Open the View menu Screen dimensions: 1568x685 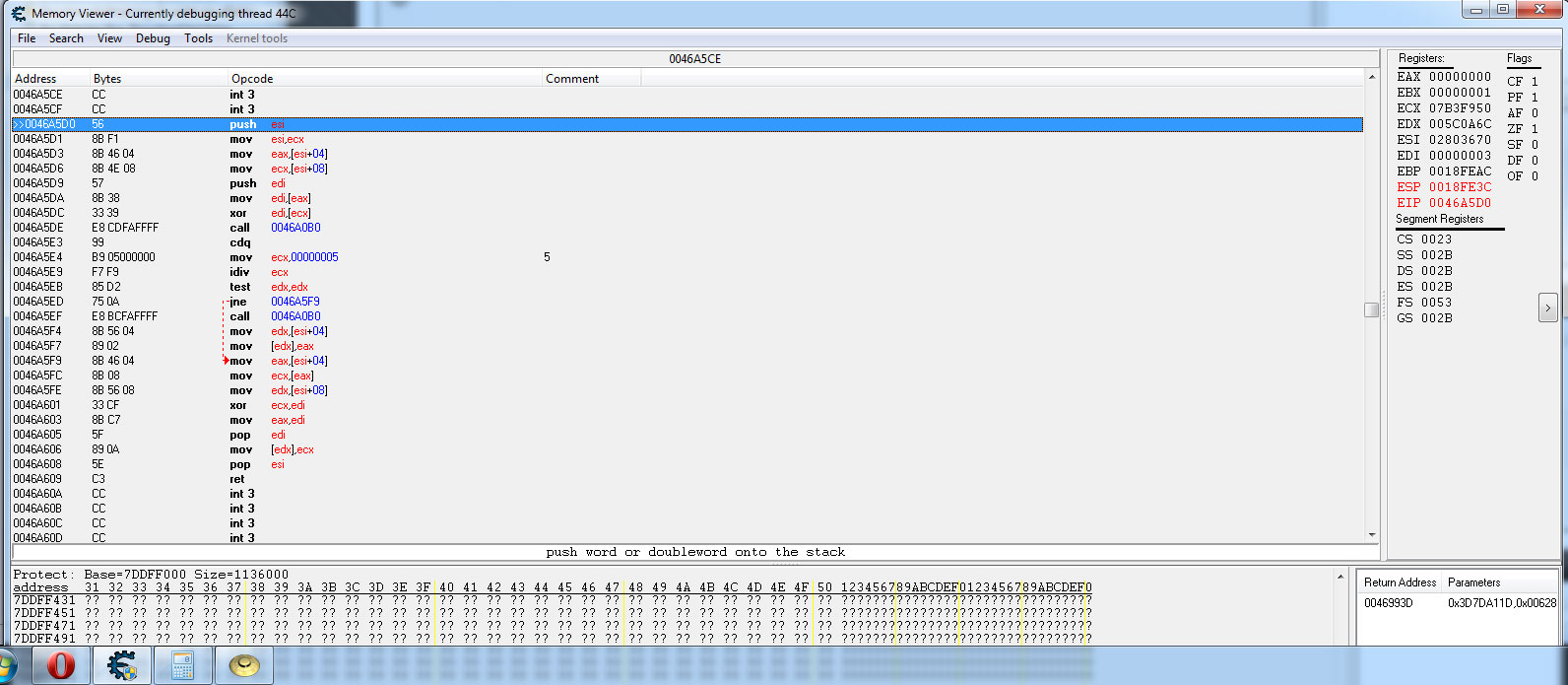tap(109, 38)
